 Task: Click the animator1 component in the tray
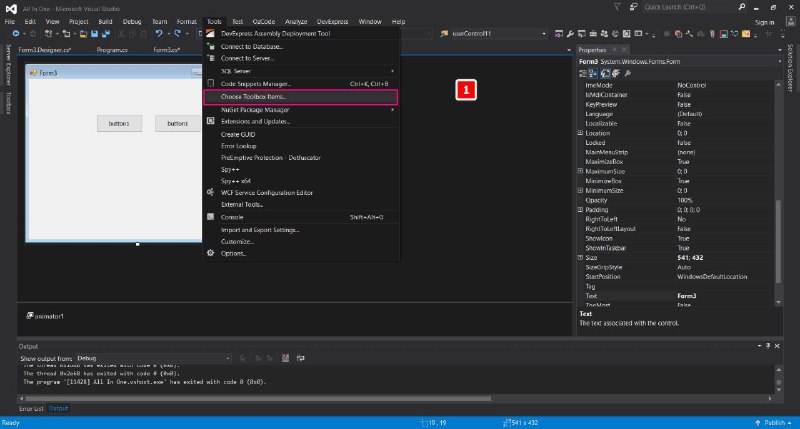[x=45, y=316]
